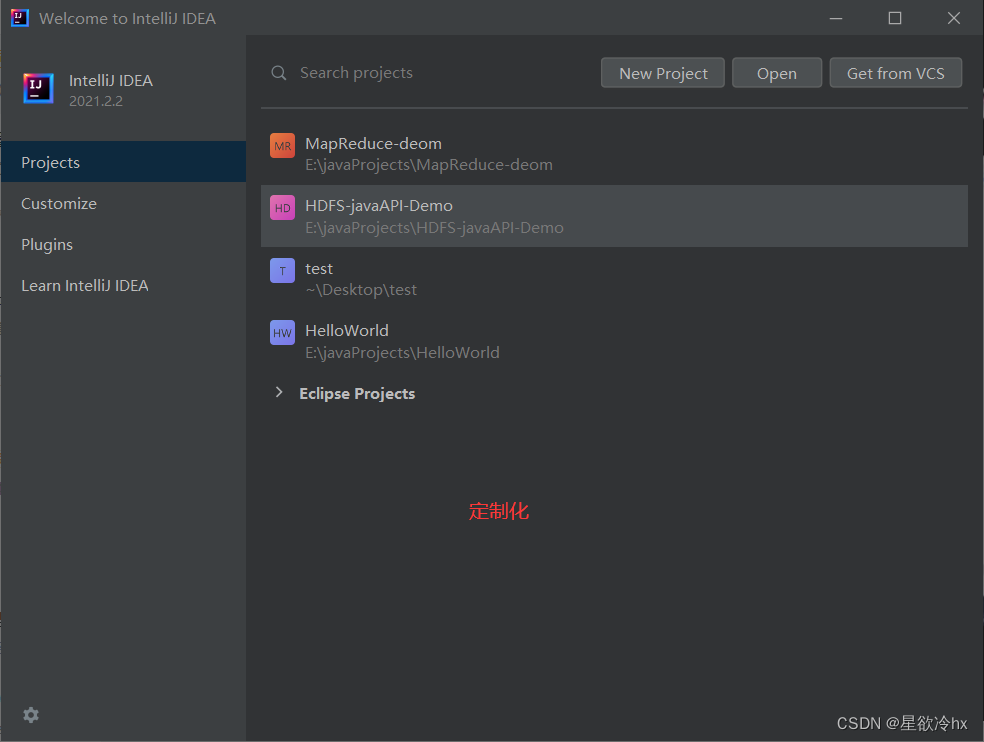Click the title bar IntelliJ icon
Image resolution: width=984 pixels, height=742 pixels.
click(x=19, y=18)
